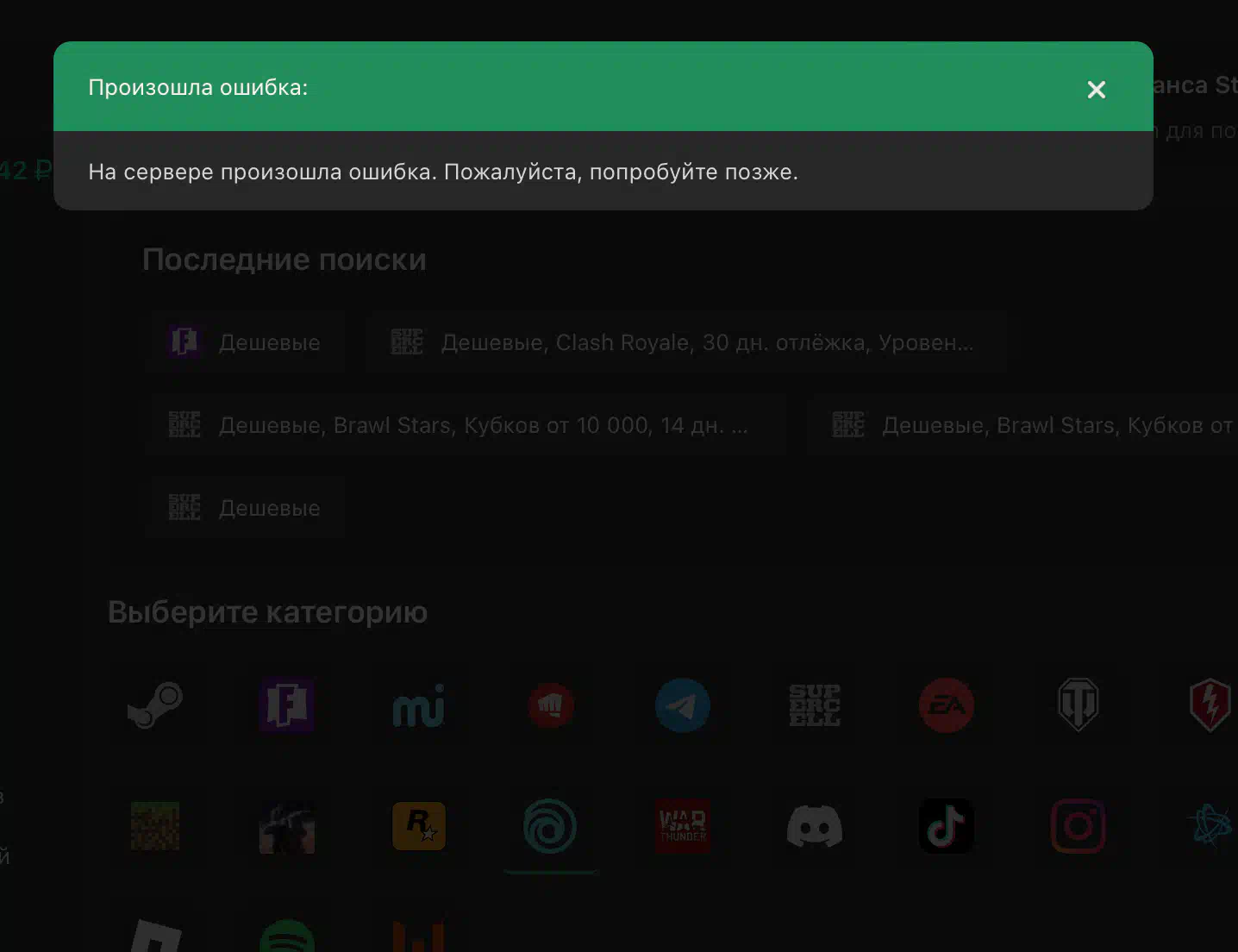Open the Fortnite category
The width and height of the screenshot is (1238, 952).
pyautogui.click(x=287, y=705)
